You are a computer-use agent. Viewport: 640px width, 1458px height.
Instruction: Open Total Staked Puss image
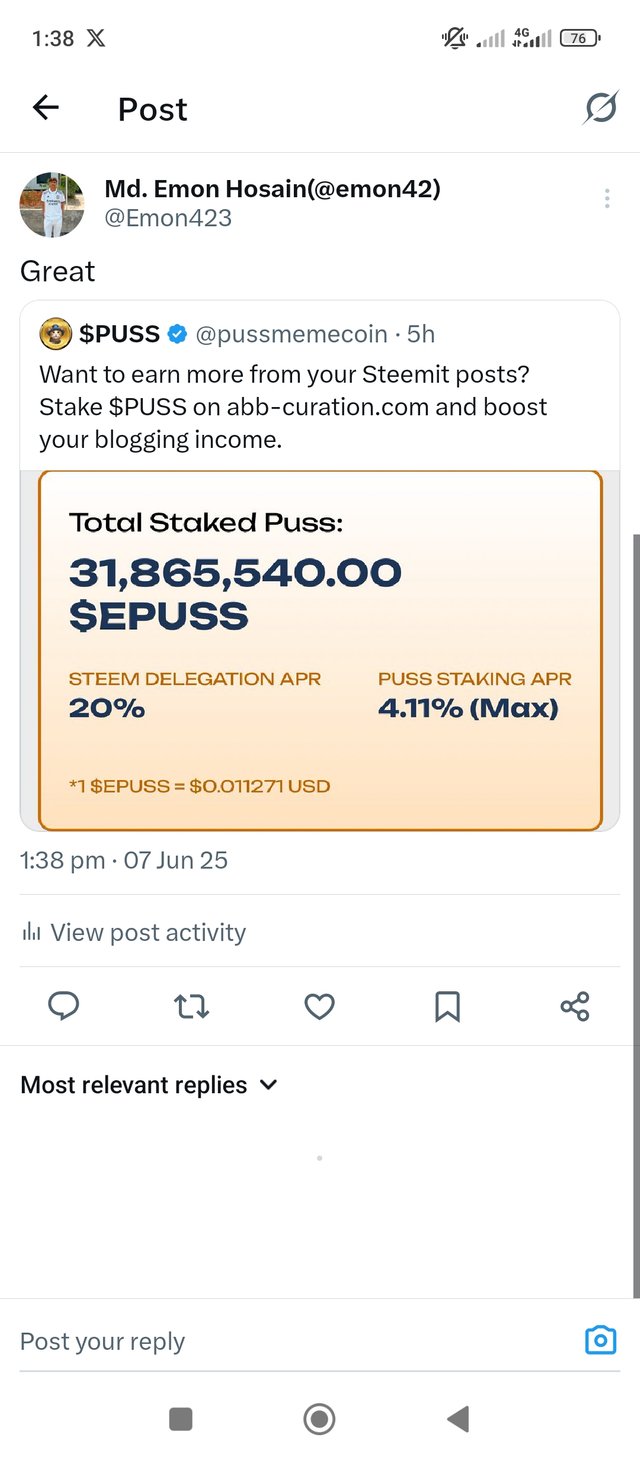pos(320,650)
